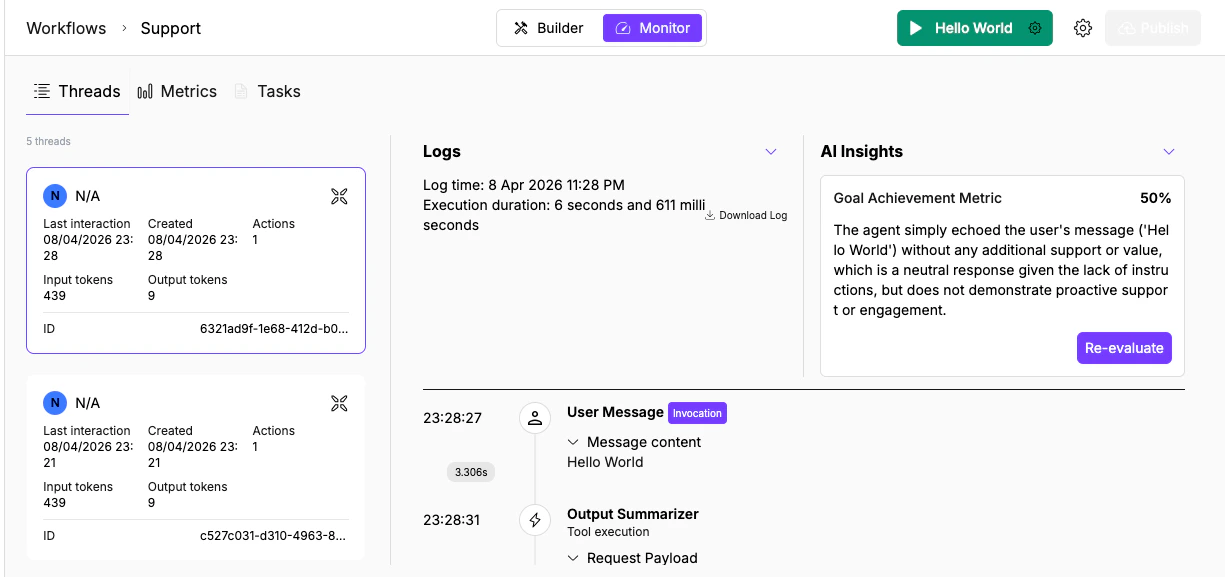Expand the Request Payload section
This screenshot has width=1225, height=577.
[x=574, y=558]
